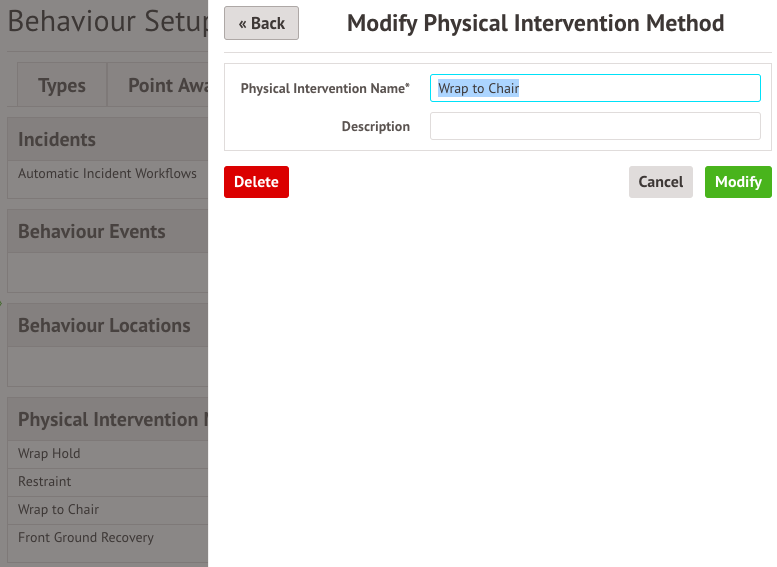Click the Physical Intervention Name label
Screen dimensions: 777x567
click(x=325, y=89)
